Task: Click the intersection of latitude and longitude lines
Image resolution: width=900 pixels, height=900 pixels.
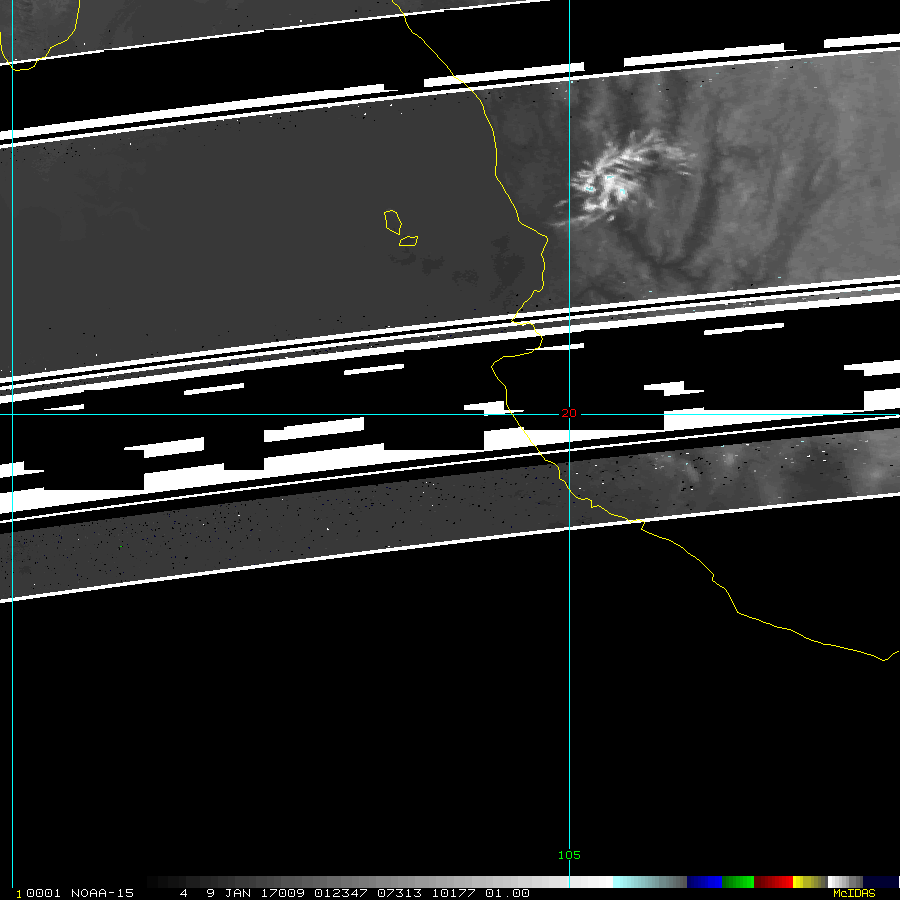Action: coord(569,414)
